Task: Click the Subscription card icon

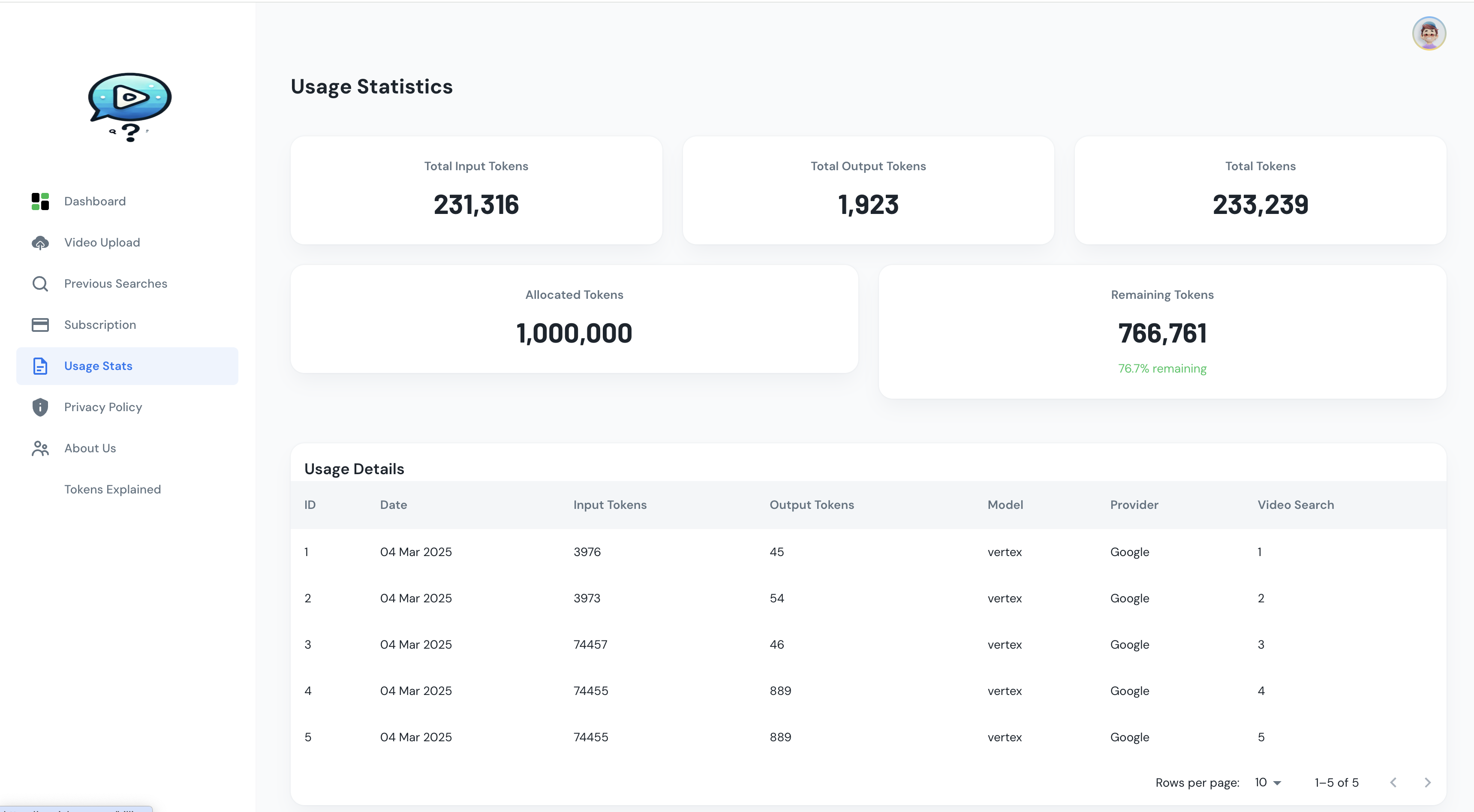Action: click(40, 325)
